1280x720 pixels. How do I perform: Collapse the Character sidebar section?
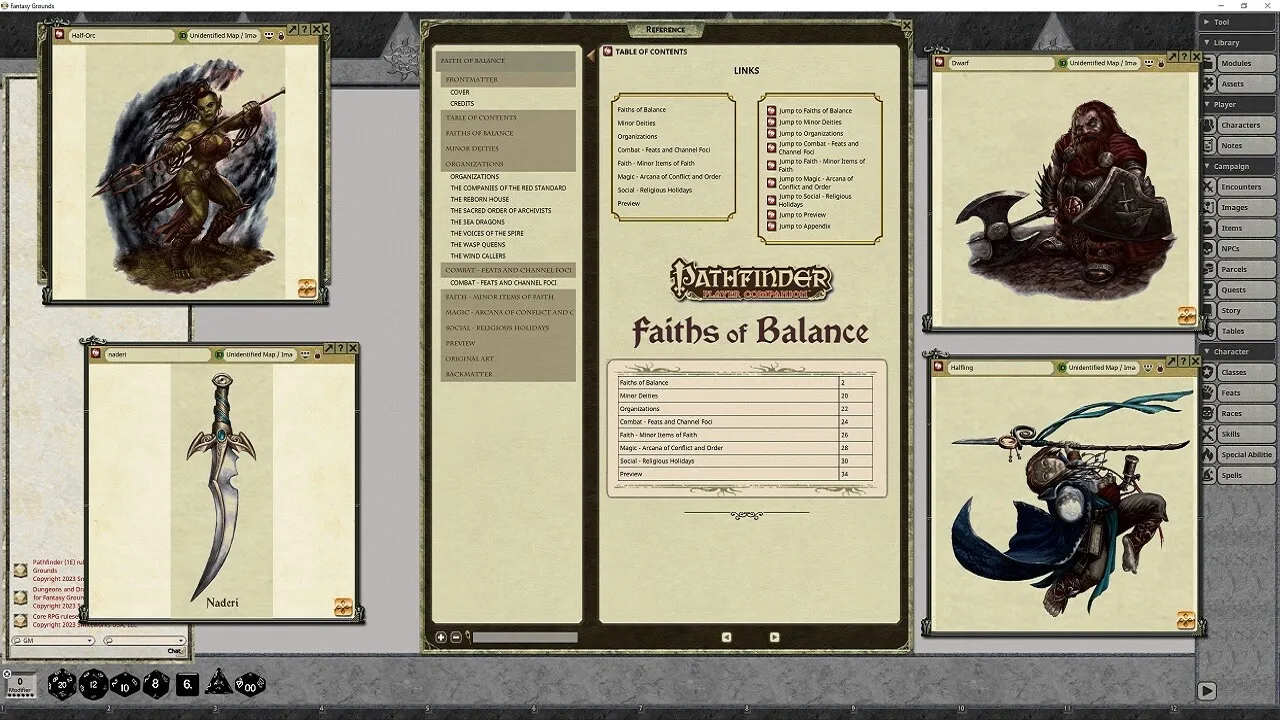pos(1238,352)
